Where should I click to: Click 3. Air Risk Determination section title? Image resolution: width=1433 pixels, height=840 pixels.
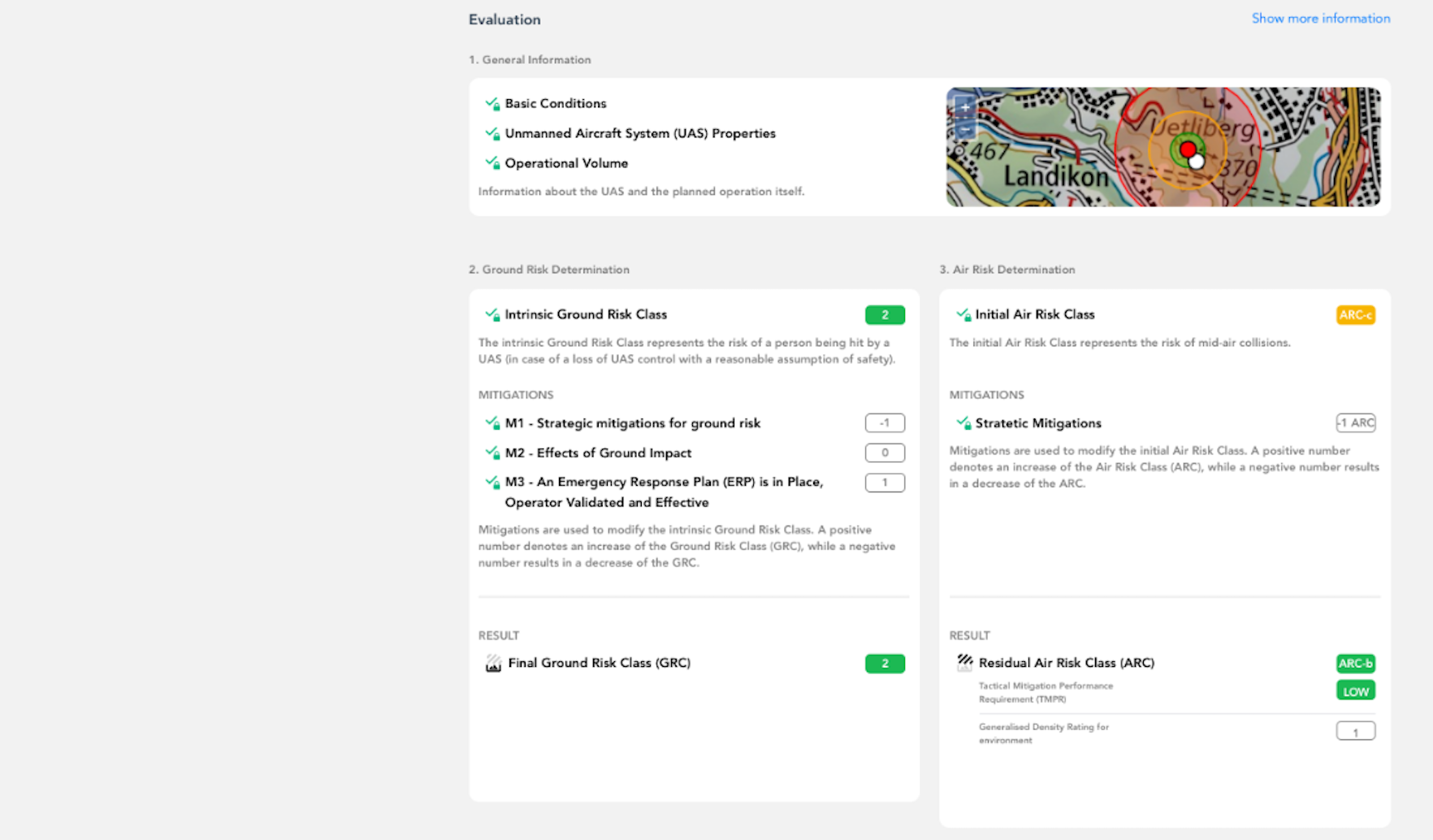pos(1007,270)
